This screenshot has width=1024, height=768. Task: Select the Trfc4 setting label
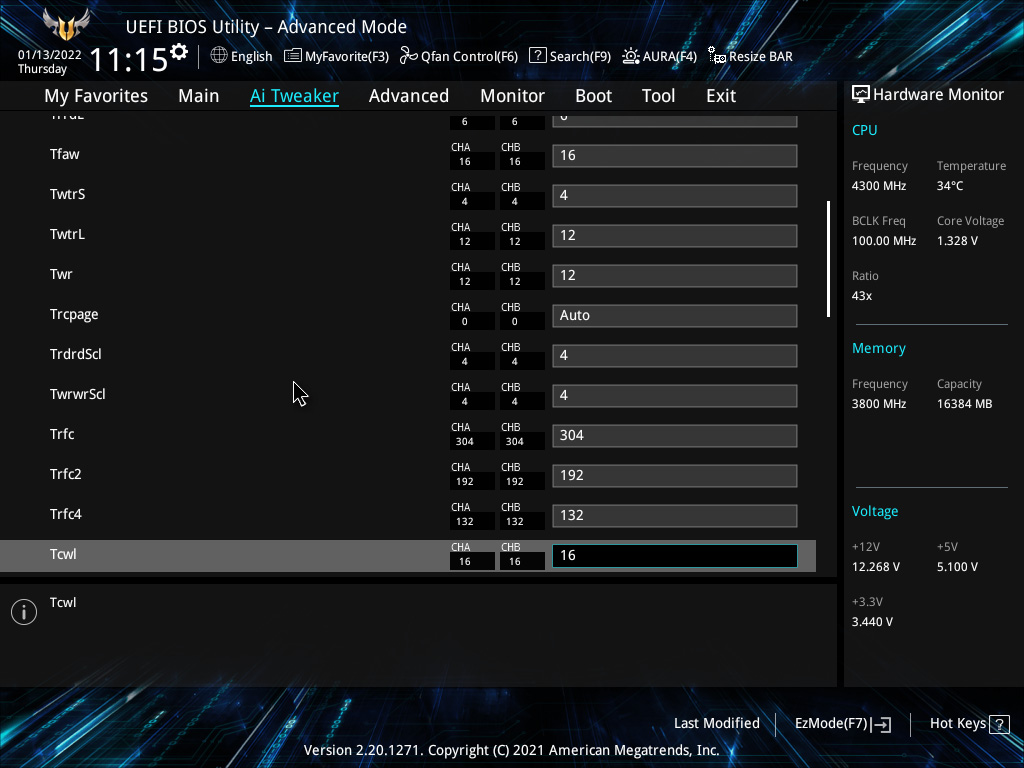[65, 514]
